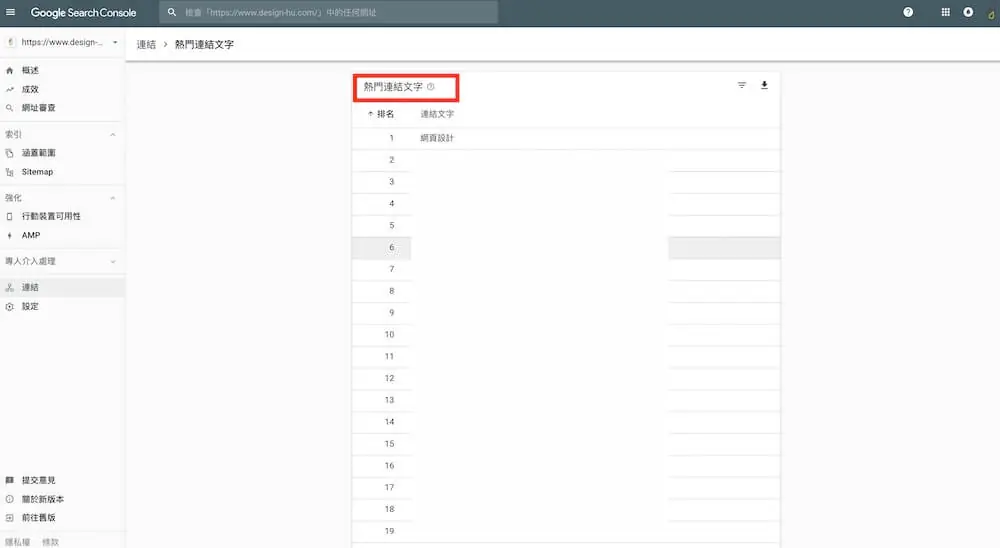This screenshot has height=548, width=1000.
Task: Open the table filter icon
Action: (x=742, y=85)
